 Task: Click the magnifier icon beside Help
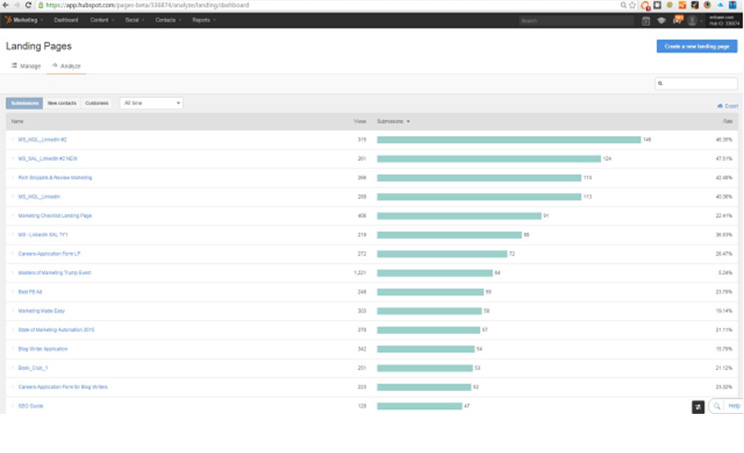717,406
